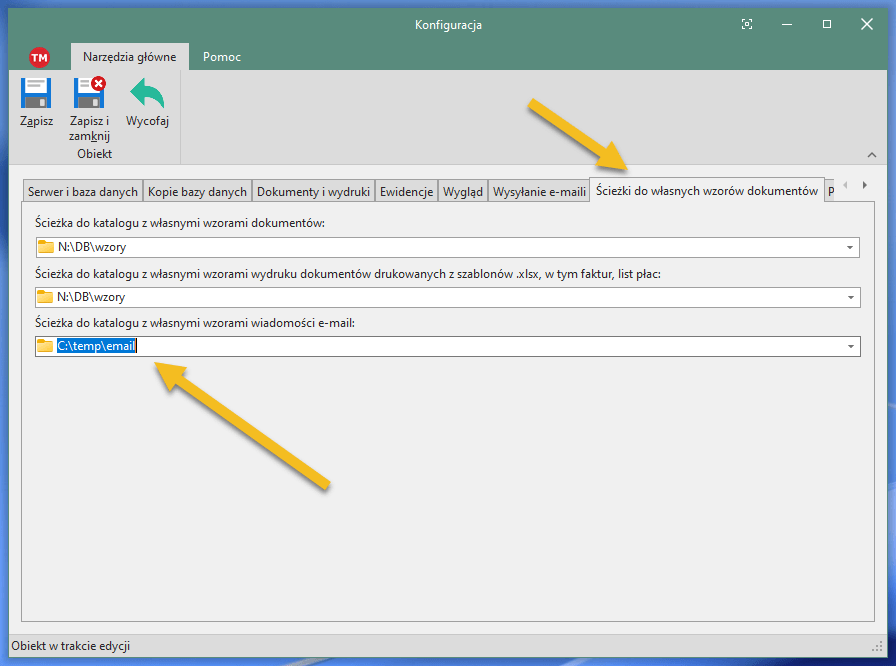Click into the C:\temp\email path field

(x=450, y=346)
